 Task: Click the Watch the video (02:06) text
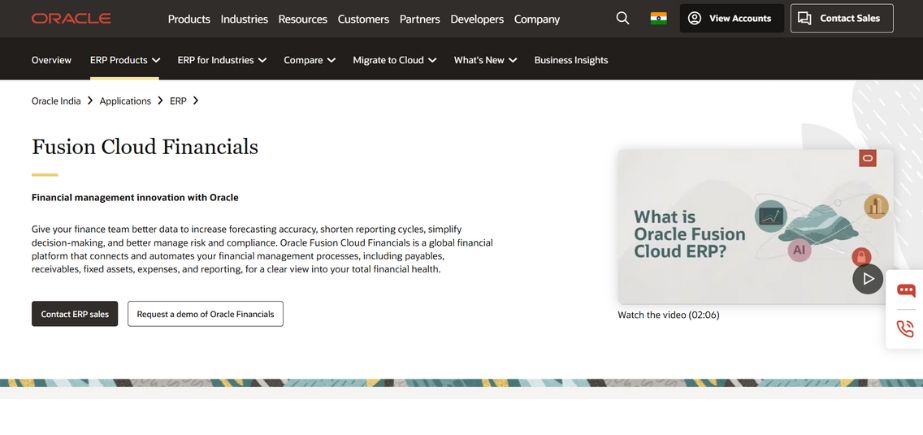668,315
